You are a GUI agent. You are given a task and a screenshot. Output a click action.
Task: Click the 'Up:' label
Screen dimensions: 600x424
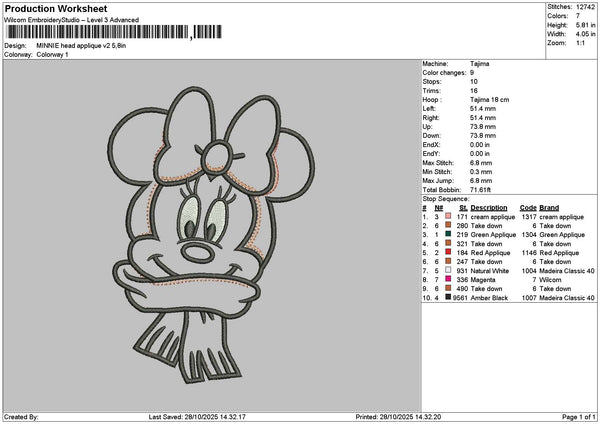427,127
